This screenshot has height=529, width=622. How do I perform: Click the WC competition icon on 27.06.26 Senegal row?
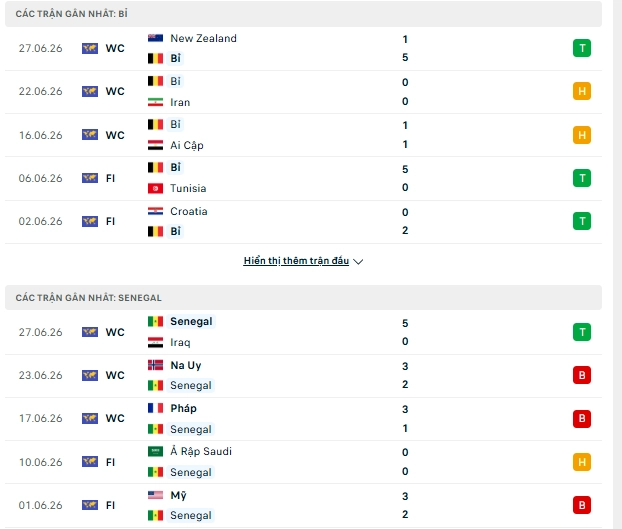[90, 332]
